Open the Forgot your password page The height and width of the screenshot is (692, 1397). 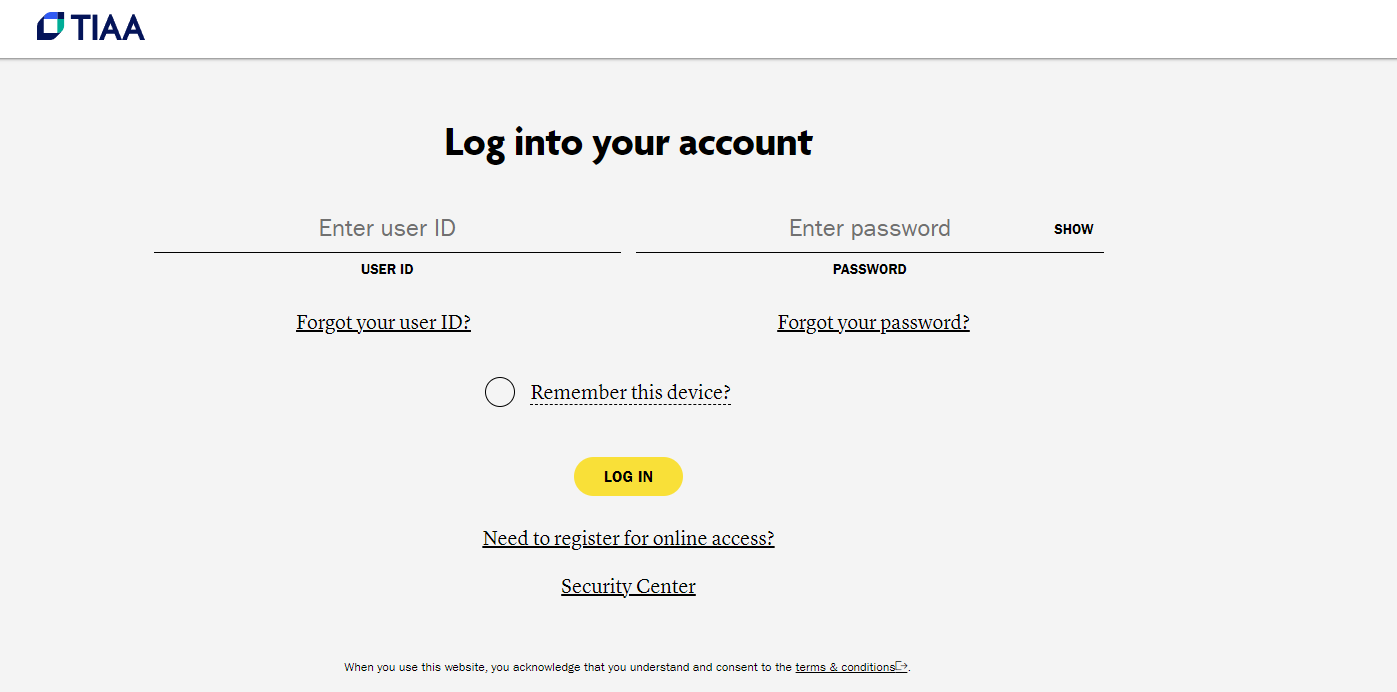click(873, 322)
